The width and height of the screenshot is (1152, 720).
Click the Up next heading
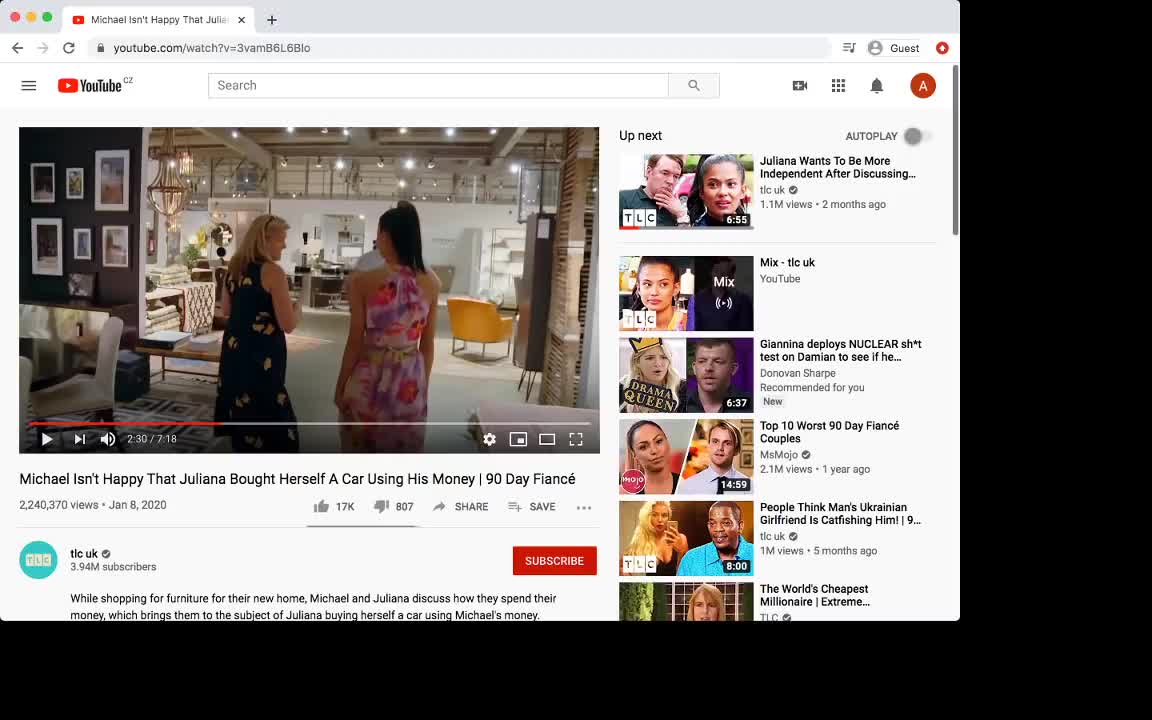tap(640, 136)
